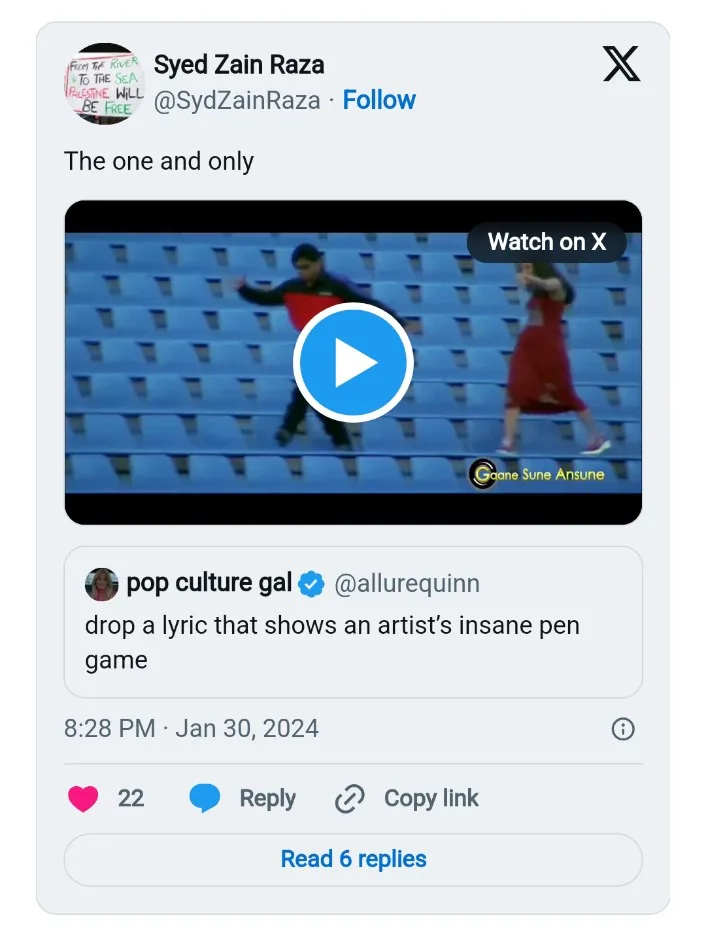Click the 8:28 PM Jan 30, 2024 timestamp
Image resolution: width=706 pixels, height=937 pixels.
191,728
